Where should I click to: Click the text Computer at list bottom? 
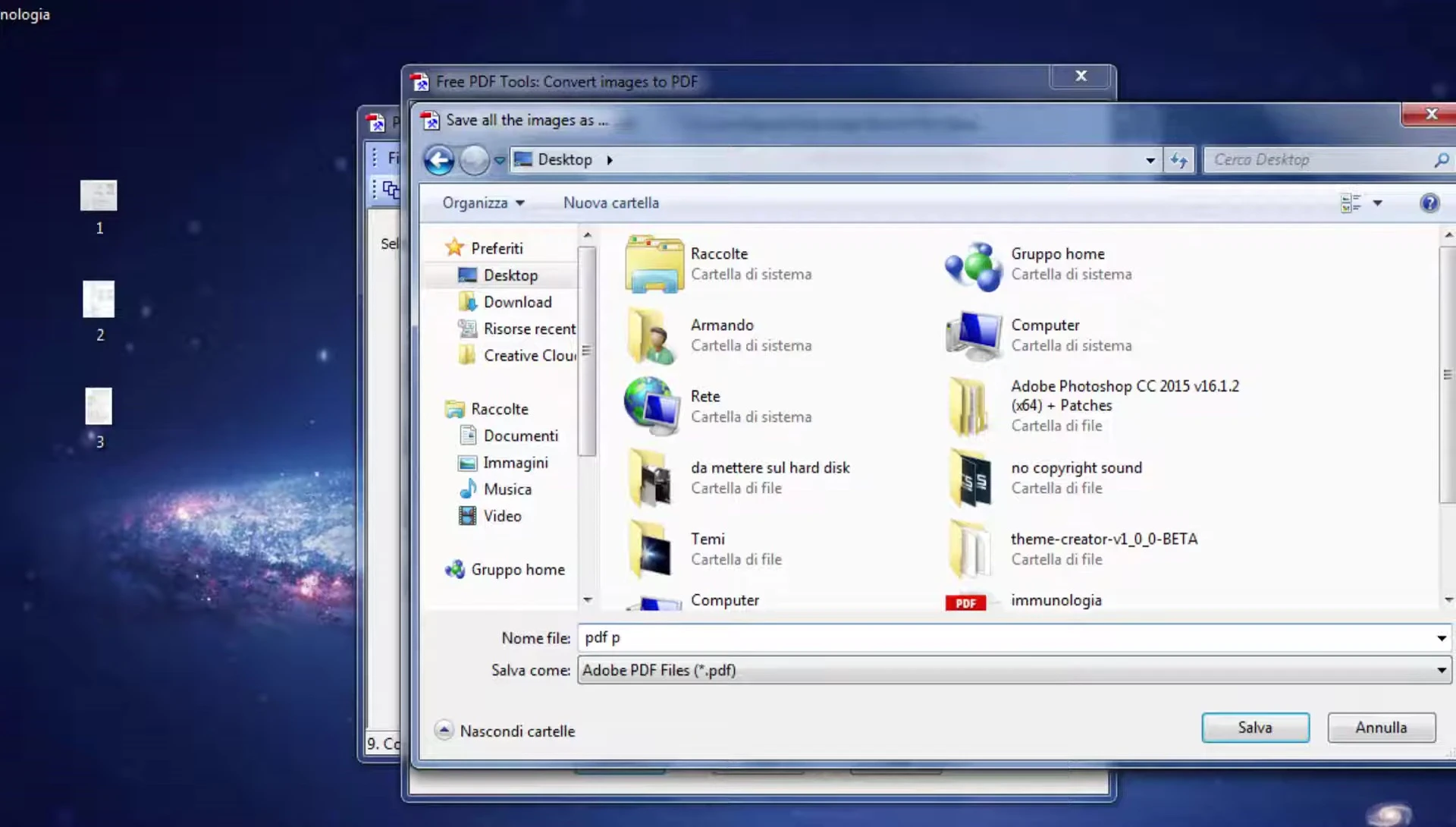pyautogui.click(x=724, y=600)
